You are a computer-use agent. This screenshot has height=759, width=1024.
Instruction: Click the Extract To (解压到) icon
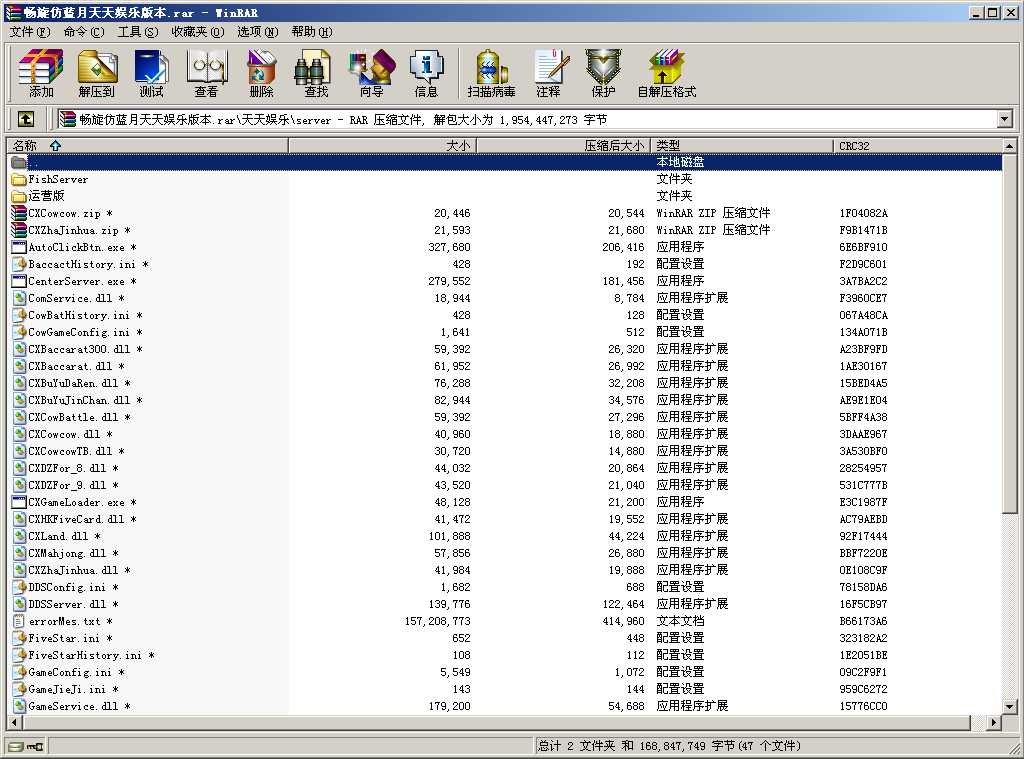click(x=97, y=73)
